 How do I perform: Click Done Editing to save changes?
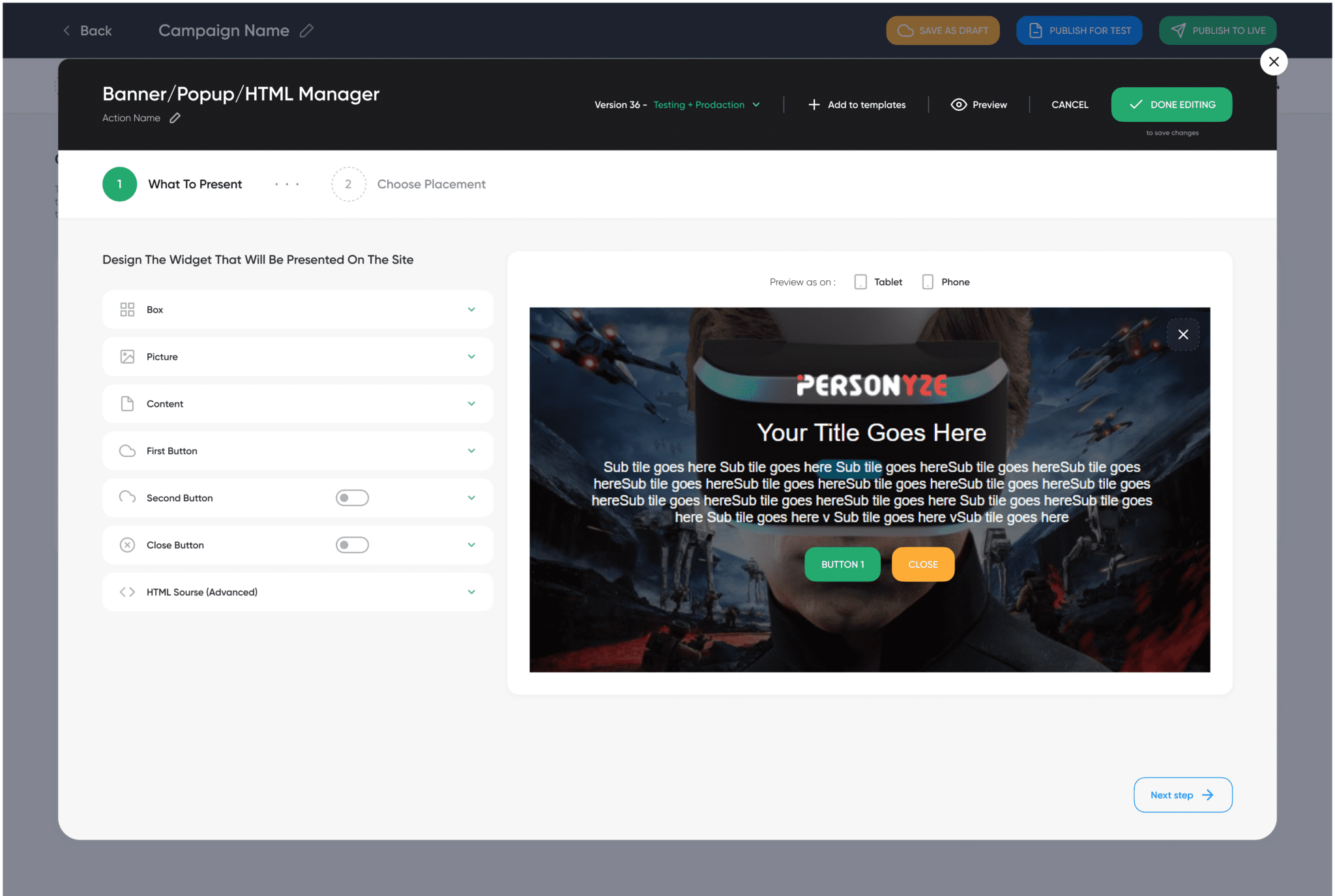1171,104
